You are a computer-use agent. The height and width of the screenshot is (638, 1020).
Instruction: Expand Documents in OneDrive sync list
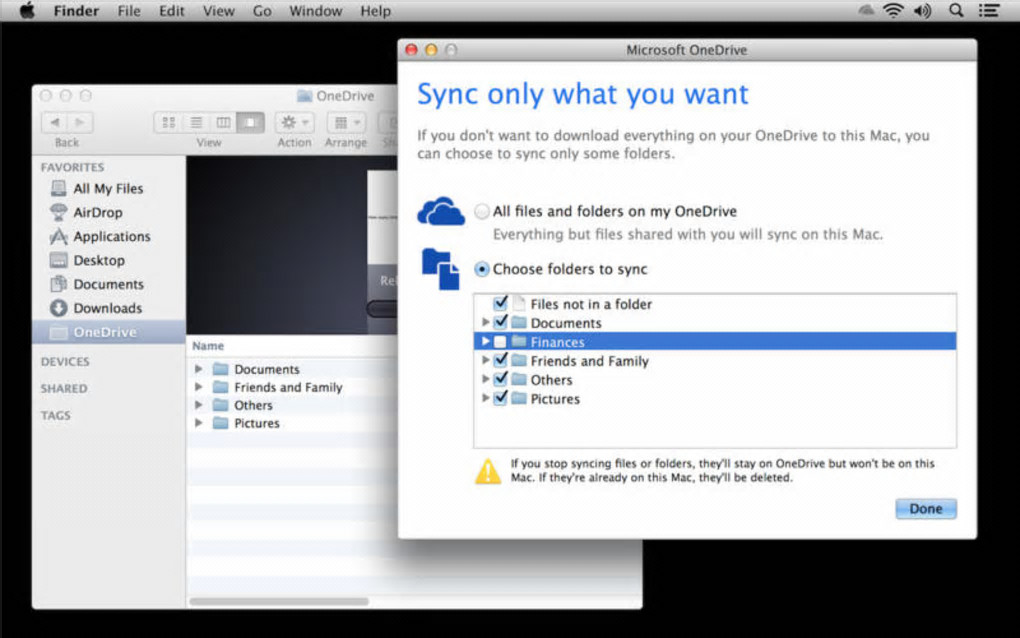point(485,323)
